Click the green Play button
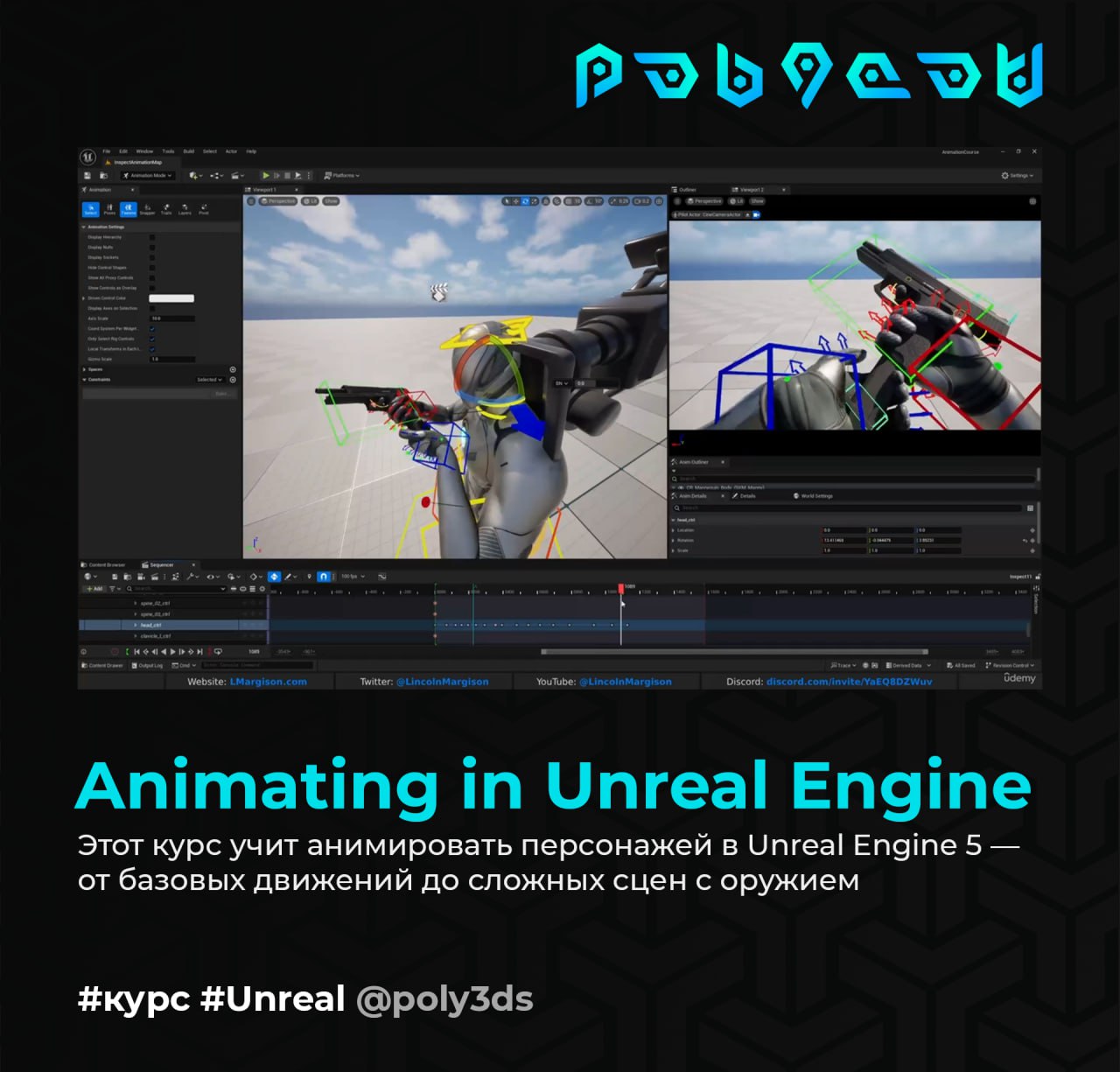The image size is (1120, 1072). coord(266,175)
